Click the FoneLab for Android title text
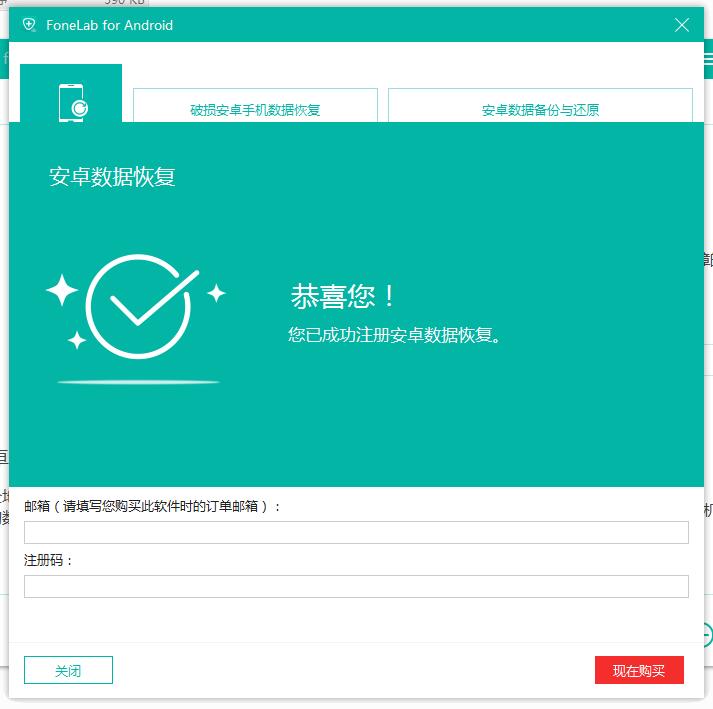This screenshot has width=713, height=709. [x=109, y=25]
